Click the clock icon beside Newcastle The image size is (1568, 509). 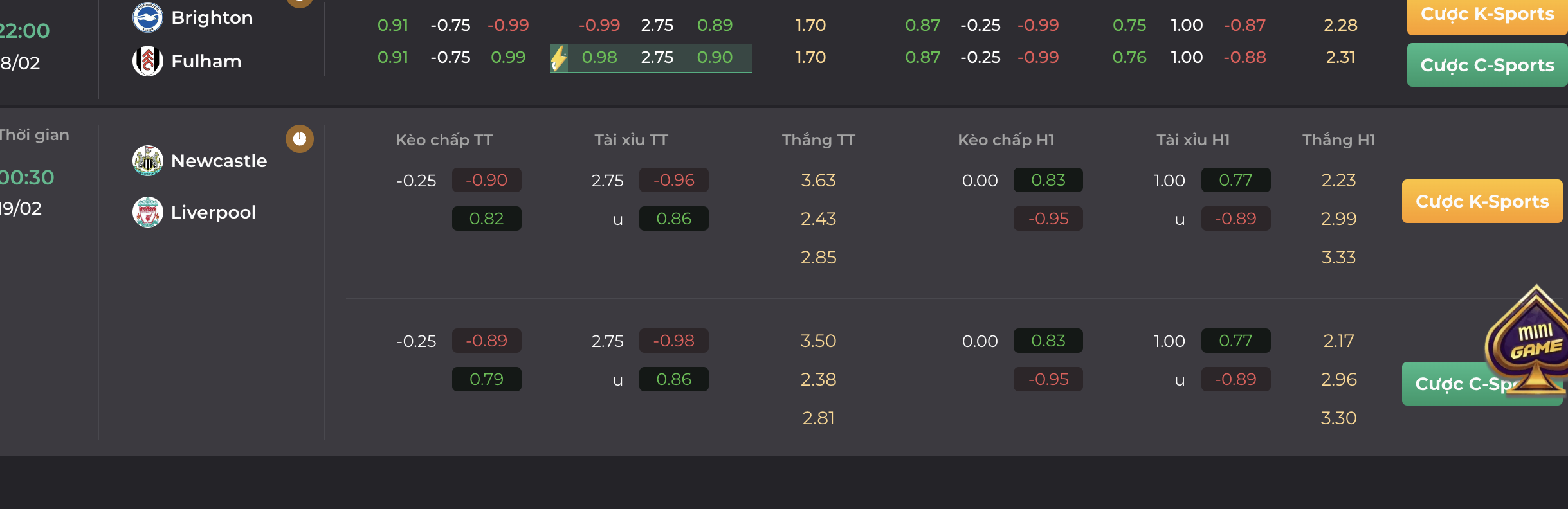[x=300, y=139]
